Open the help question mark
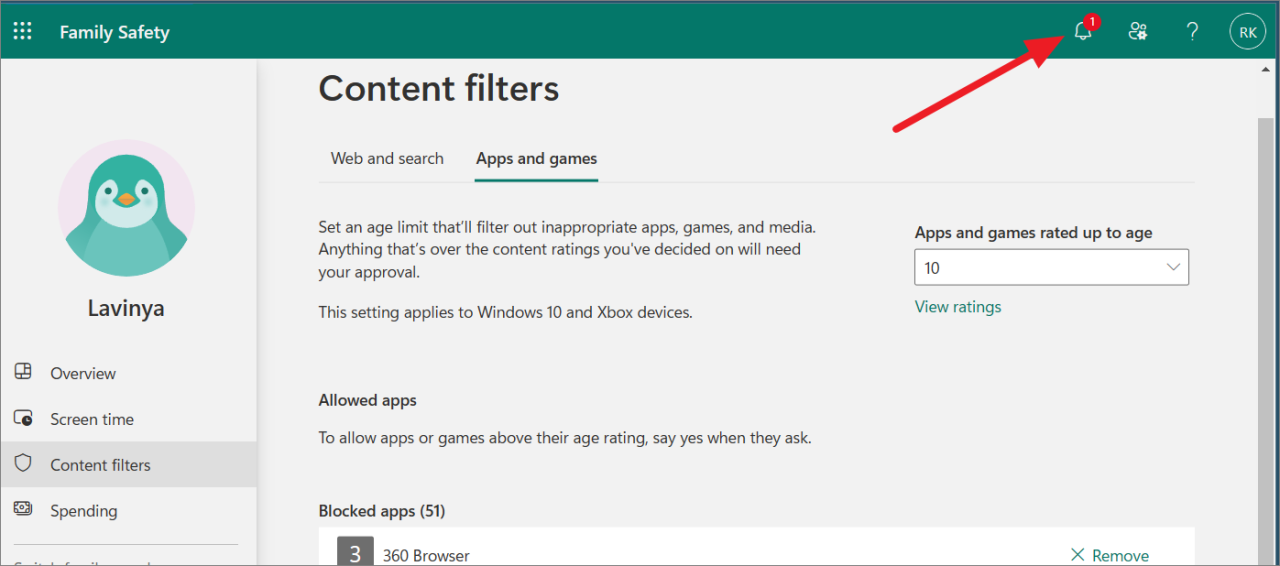This screenshot has width=1280, height=566. click(1192, 31)
